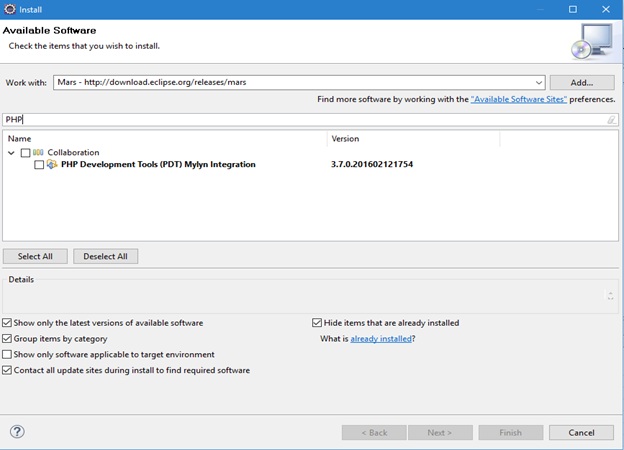Click the PHP filter text field
This screenshot has height=450, width=624.
click(310, 119)
